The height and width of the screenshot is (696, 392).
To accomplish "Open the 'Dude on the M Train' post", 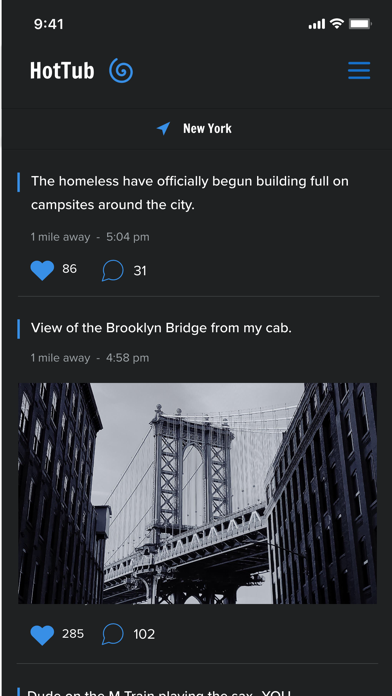I will pos(158,692).
